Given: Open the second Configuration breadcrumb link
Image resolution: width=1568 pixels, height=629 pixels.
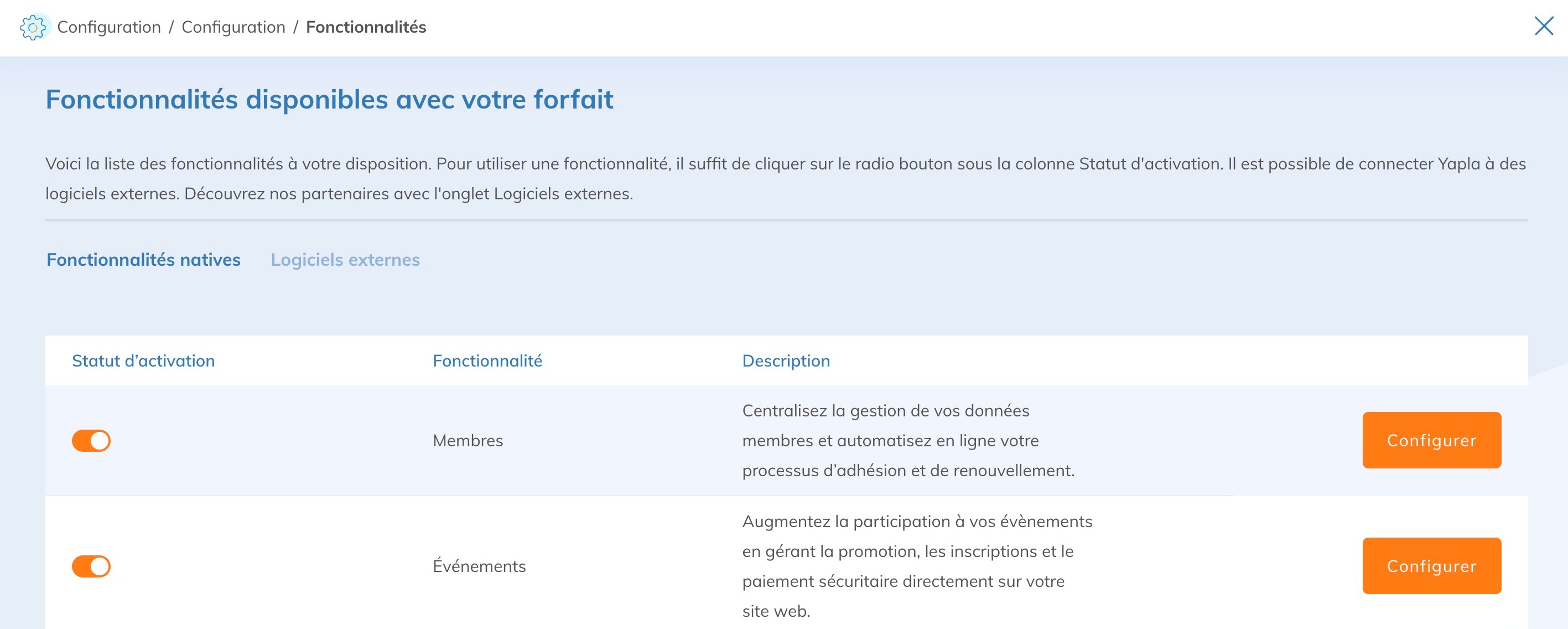Looking at the screenshot, I should pyautogui.click(x=233, y=27).
